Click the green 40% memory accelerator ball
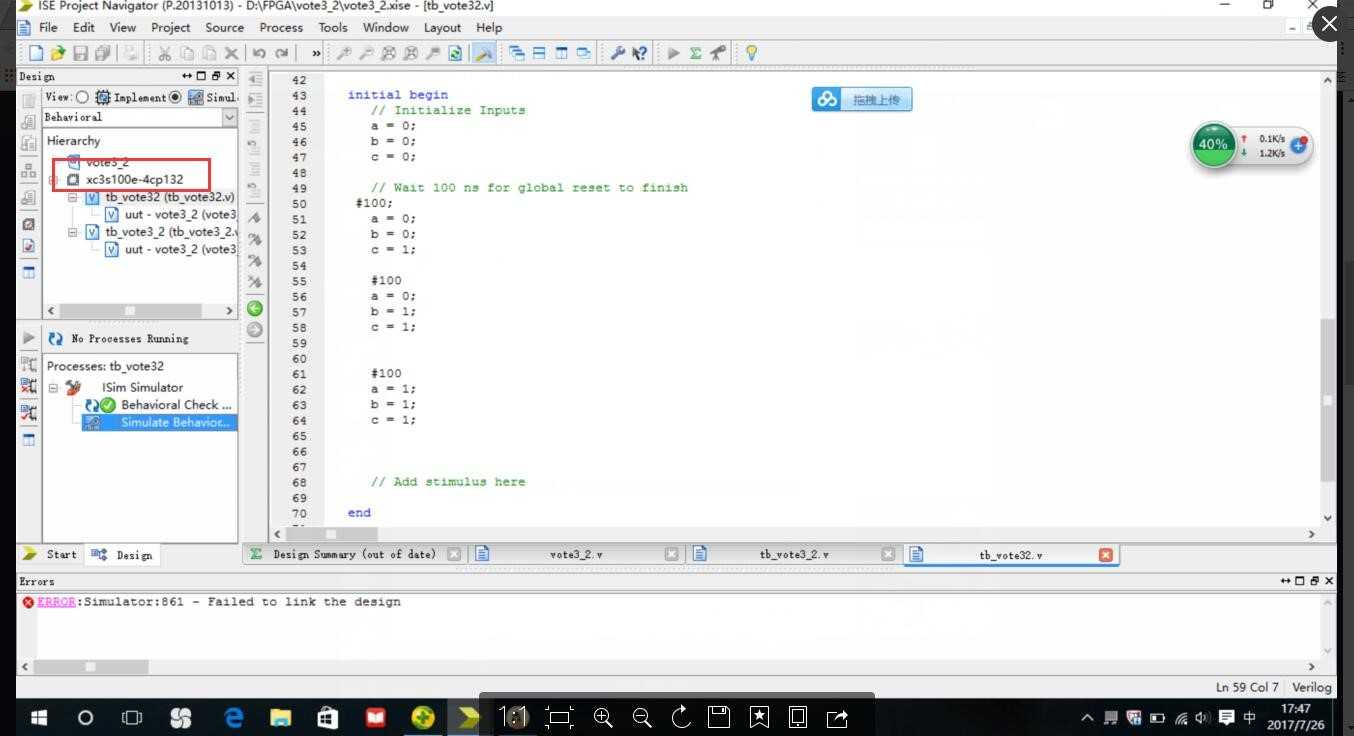 pyautogui.click(x=1213, y=144)
